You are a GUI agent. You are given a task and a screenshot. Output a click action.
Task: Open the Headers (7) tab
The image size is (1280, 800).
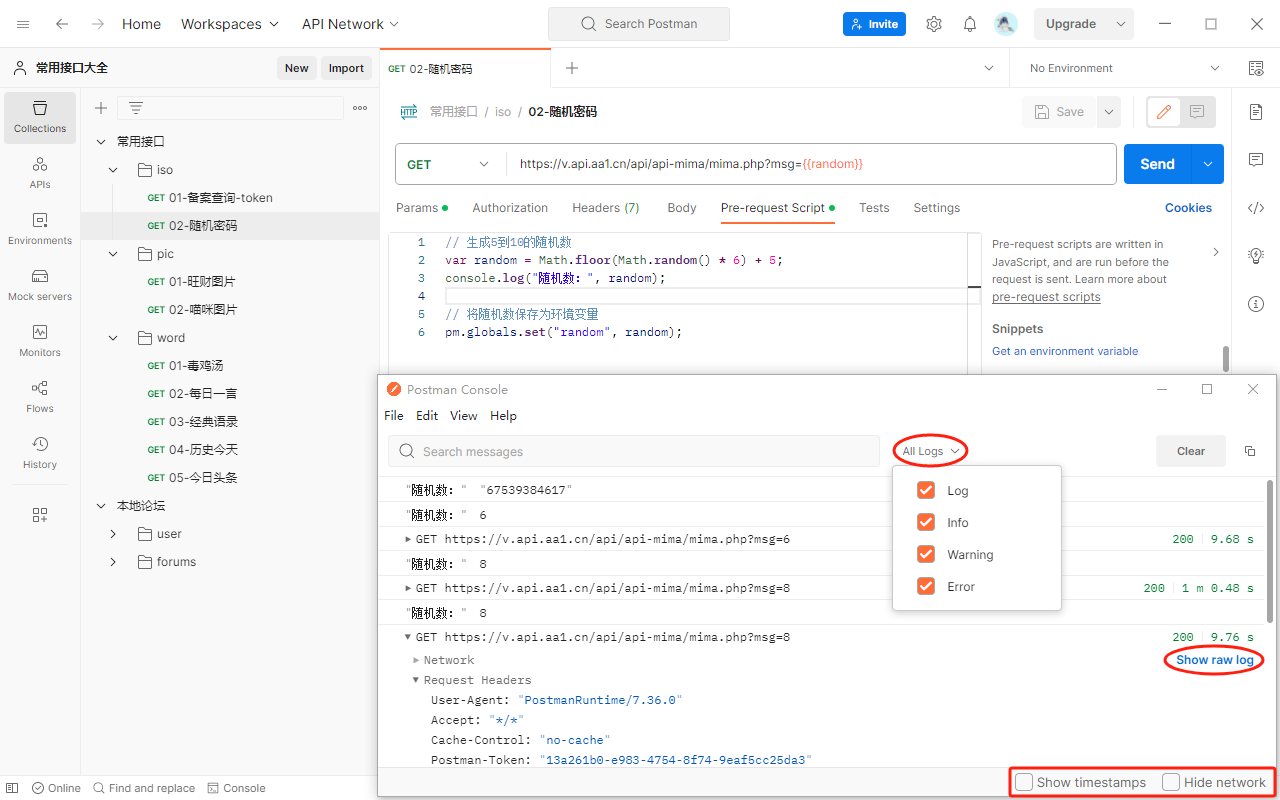click(606, 208)
